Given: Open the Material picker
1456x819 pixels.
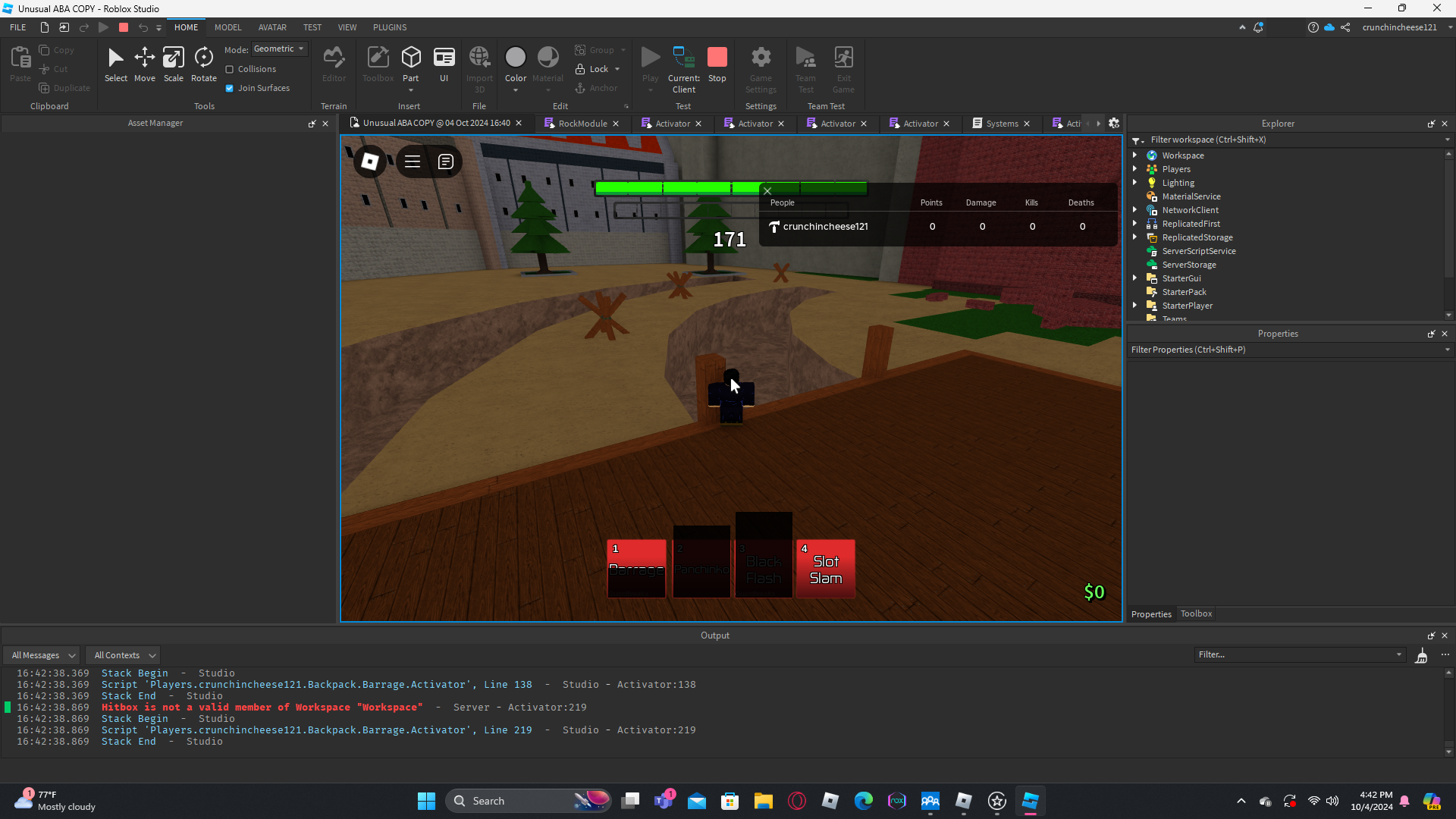Looking at the screenshot, I should point(548,64).
